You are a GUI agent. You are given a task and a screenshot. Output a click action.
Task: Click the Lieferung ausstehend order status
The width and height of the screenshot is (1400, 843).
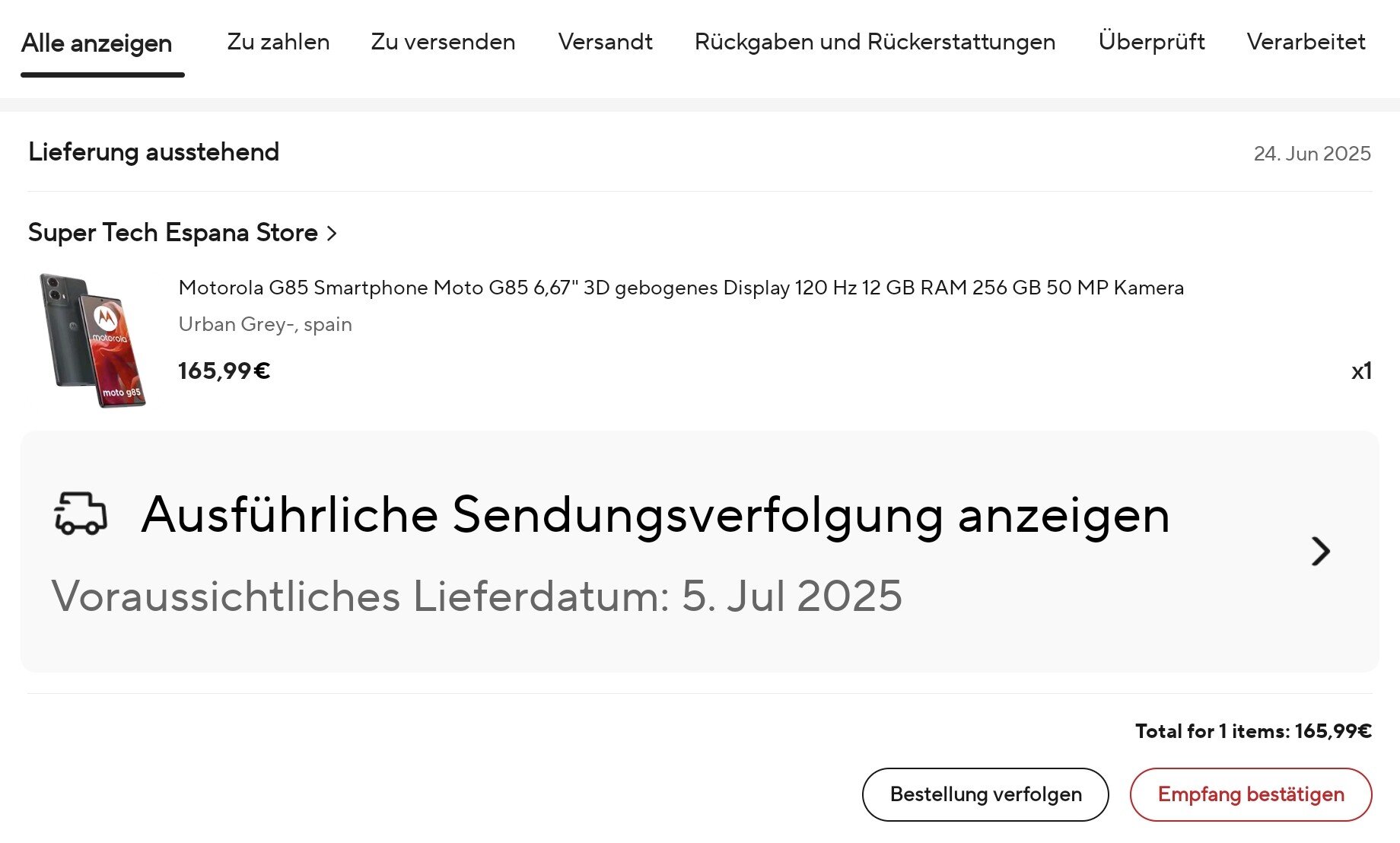point(154,152)
